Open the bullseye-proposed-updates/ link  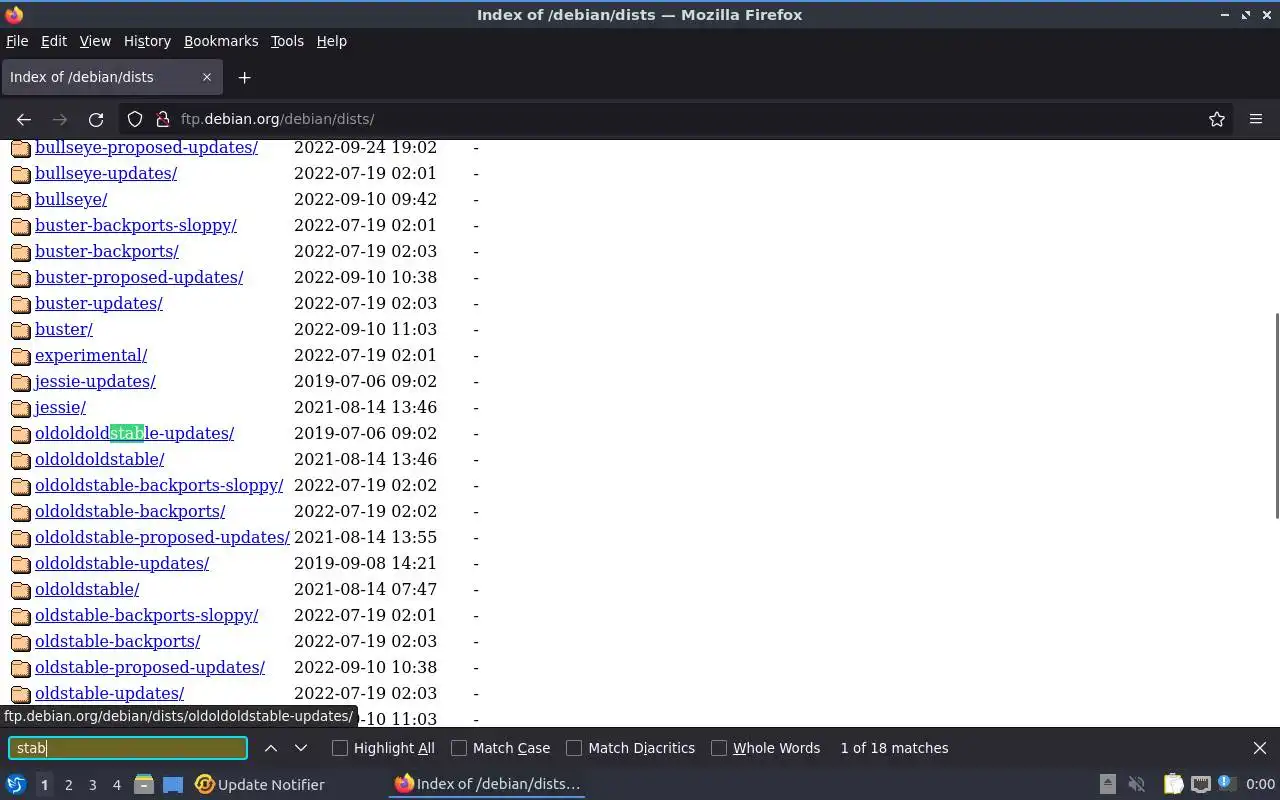pyautogui.click(x=146, y=147)
